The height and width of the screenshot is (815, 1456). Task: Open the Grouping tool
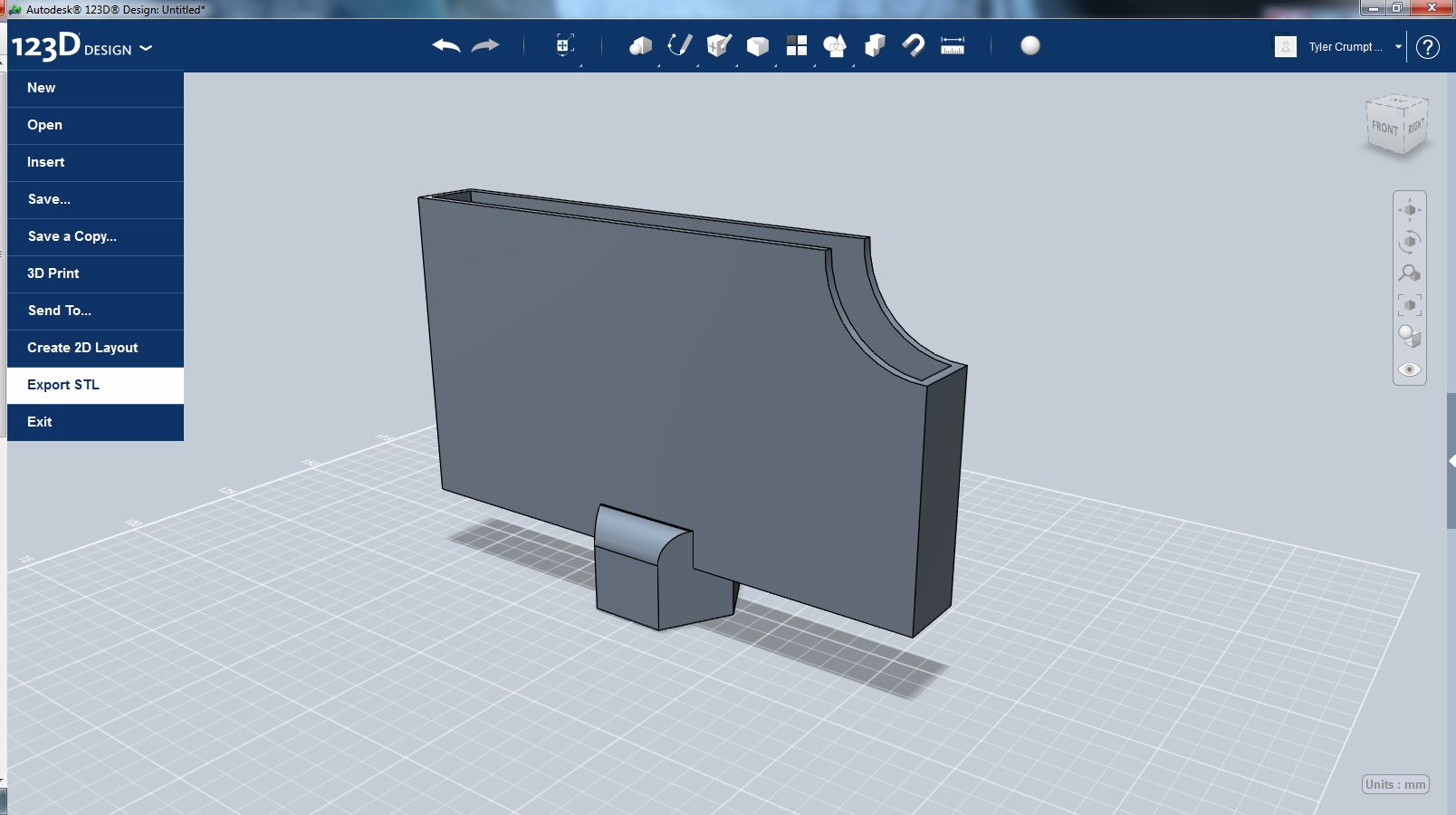click(835, 45)
